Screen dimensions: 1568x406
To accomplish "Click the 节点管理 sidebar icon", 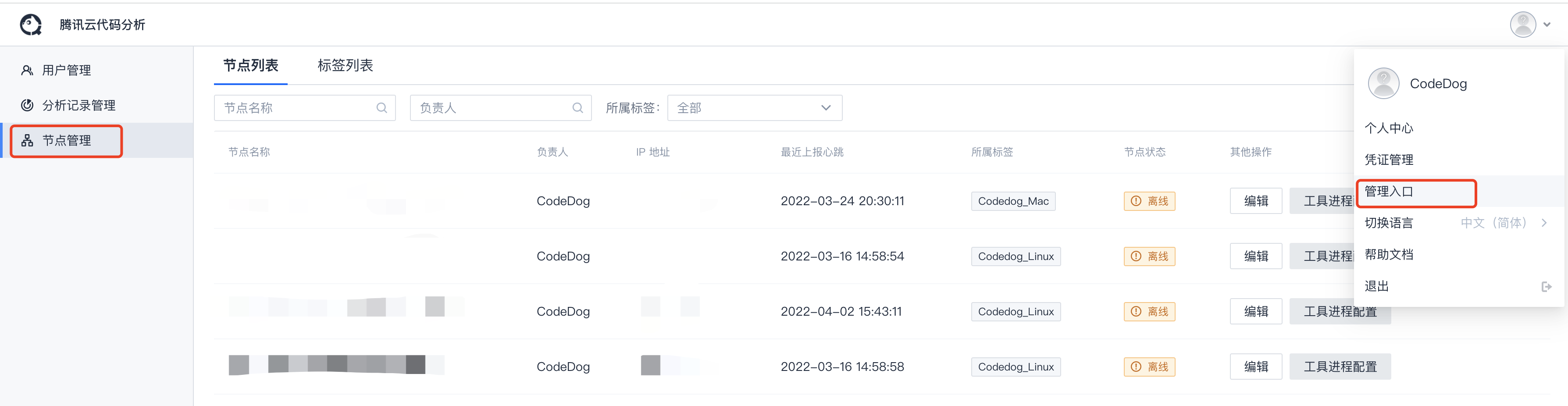I will [x=27, y=140].
